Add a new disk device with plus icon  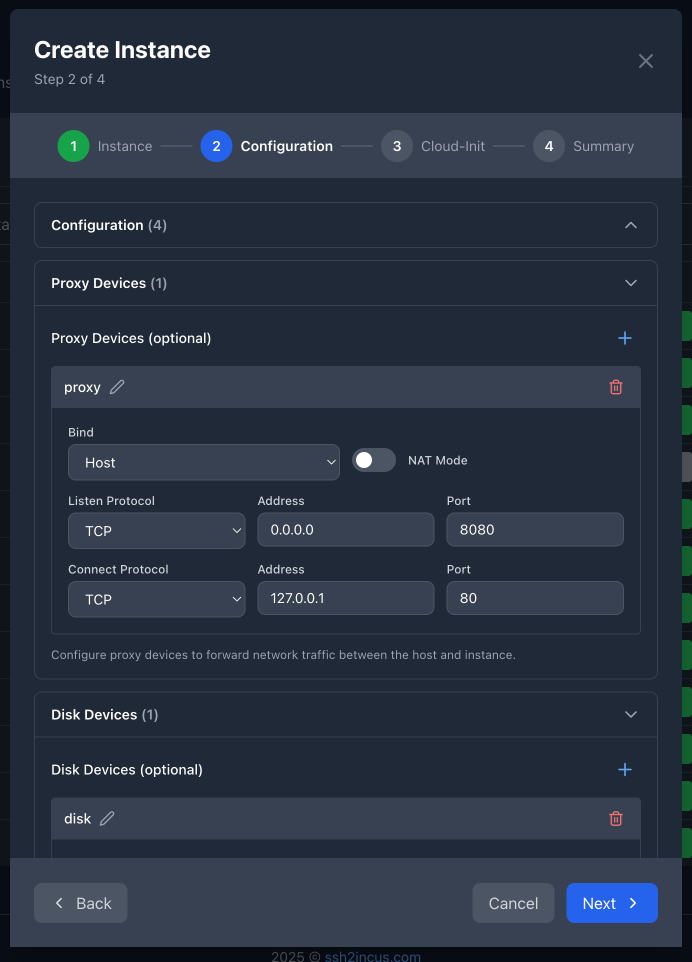tap(625, 770)
